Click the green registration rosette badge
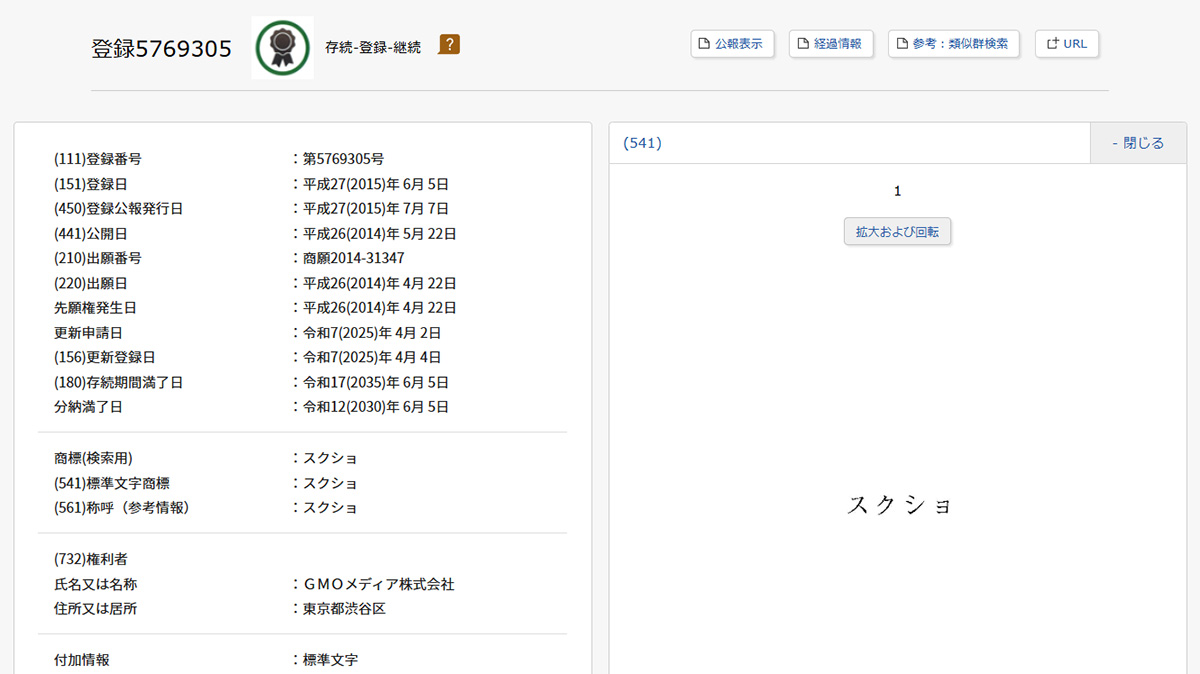This screenshot has width=1200, height=674. pos(282,47)
